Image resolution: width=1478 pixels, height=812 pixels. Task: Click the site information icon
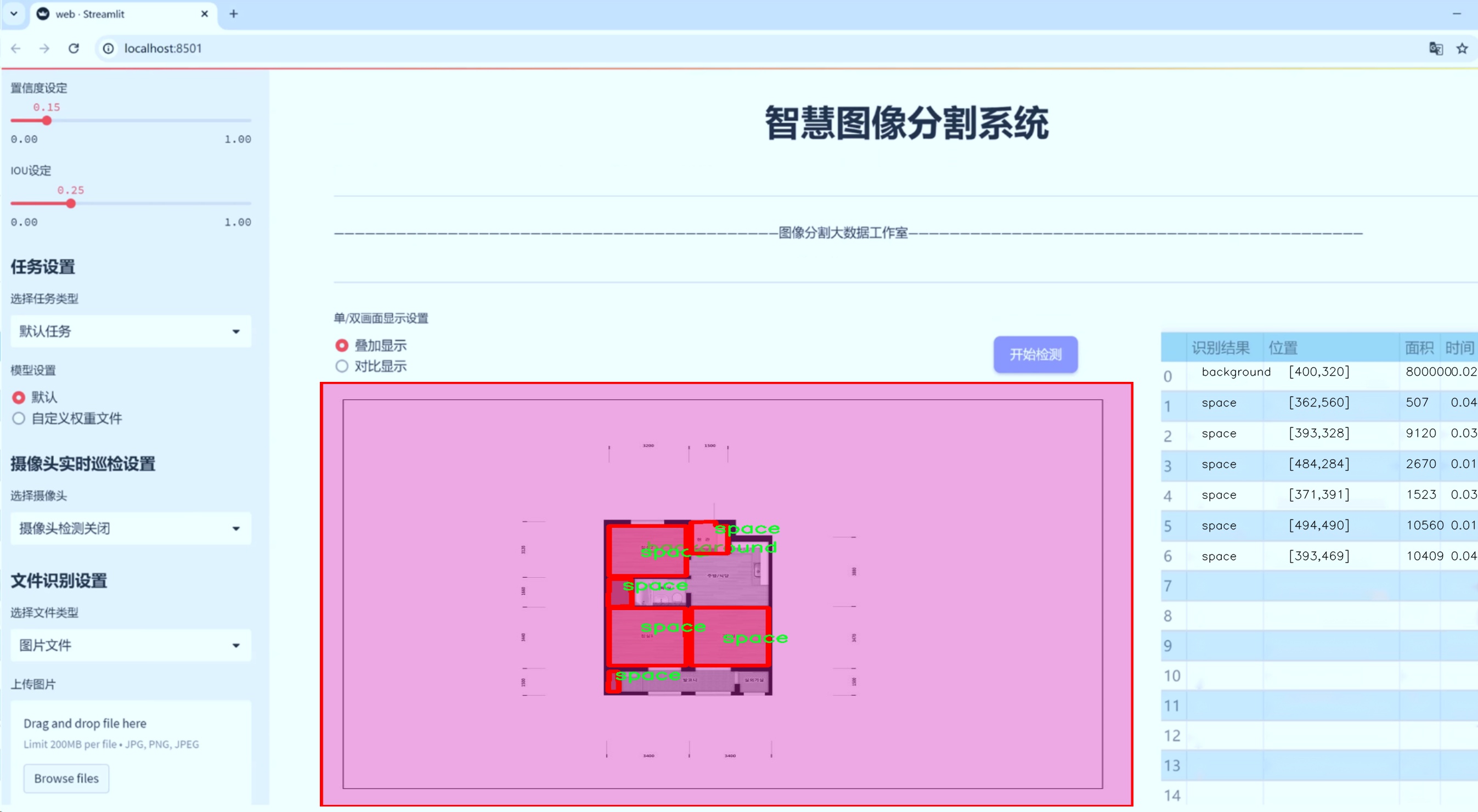[x=109, y=48]
